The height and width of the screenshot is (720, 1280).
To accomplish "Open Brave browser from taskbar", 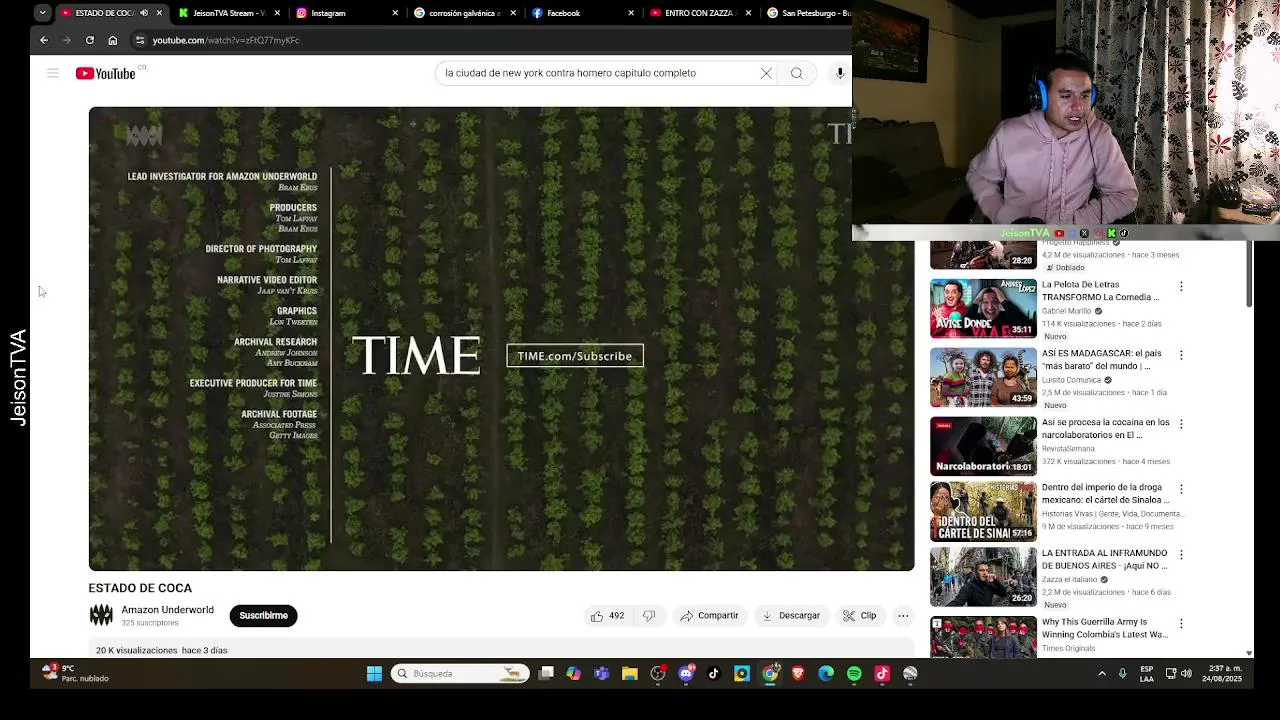I will (x=798, y=674).
